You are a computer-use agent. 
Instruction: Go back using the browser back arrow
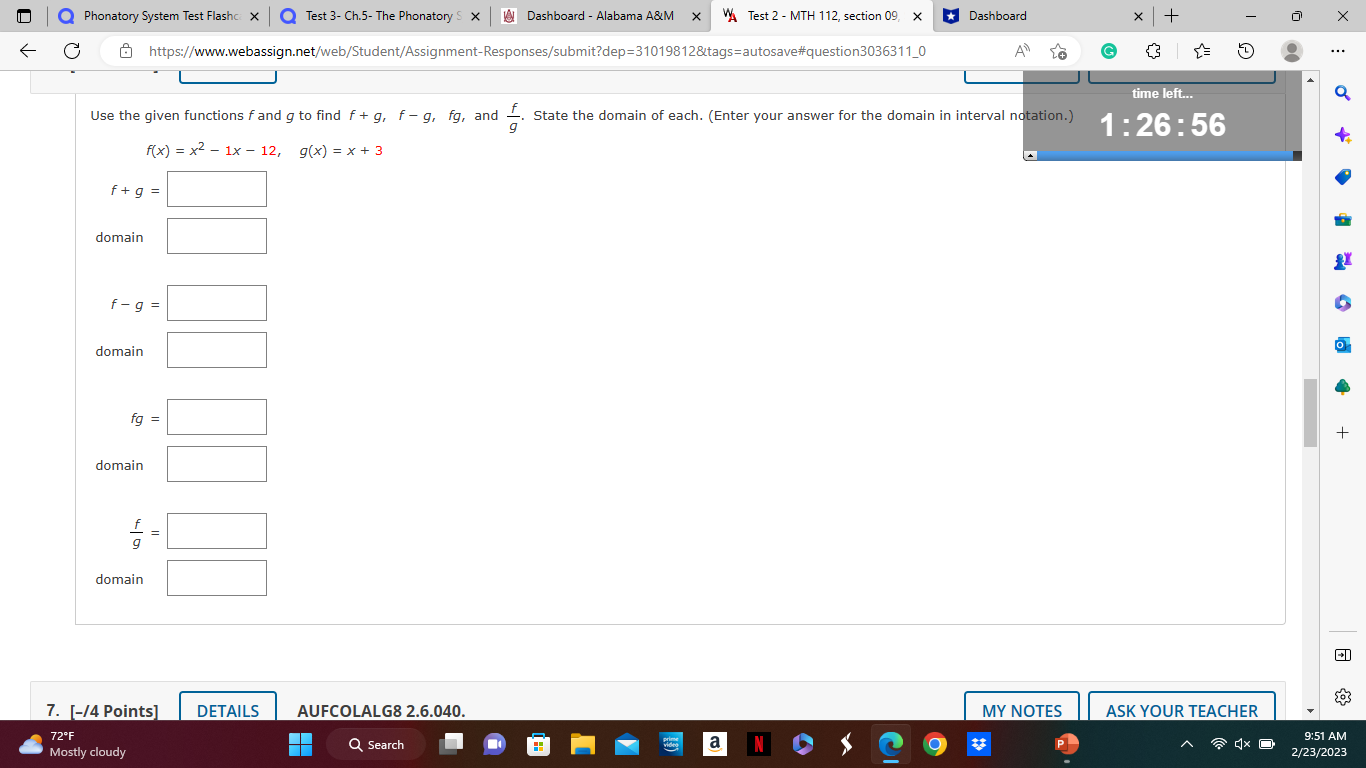(x=27, y=51)
